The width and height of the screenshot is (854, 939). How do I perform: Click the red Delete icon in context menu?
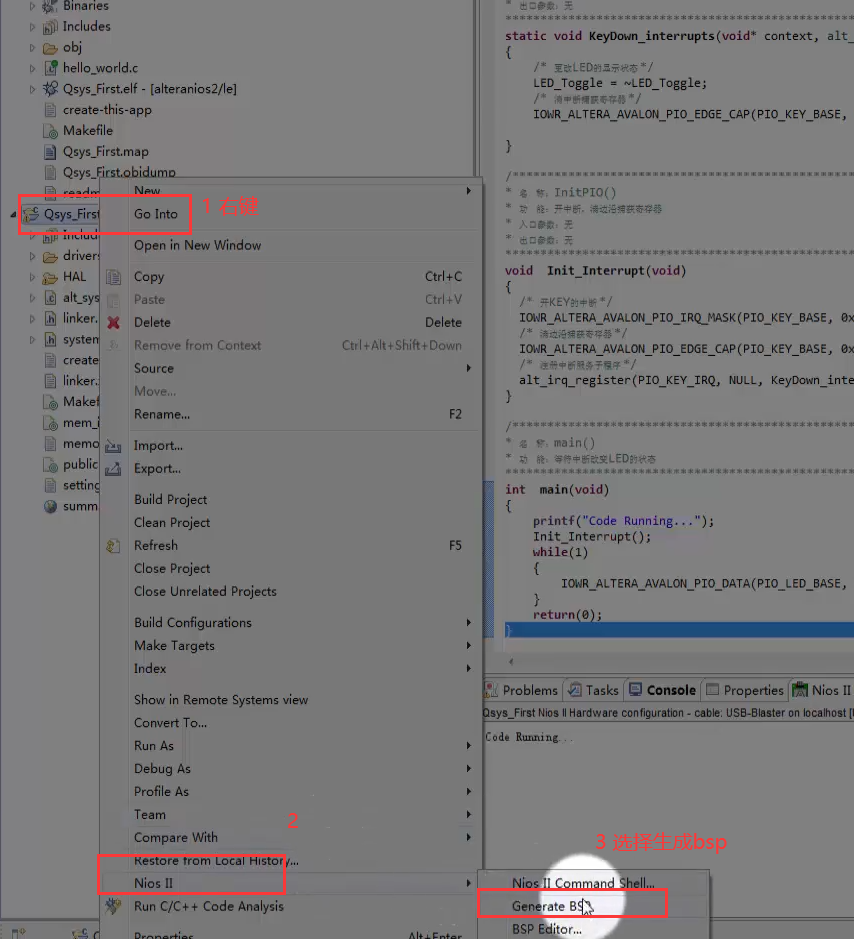coord(113,323)
